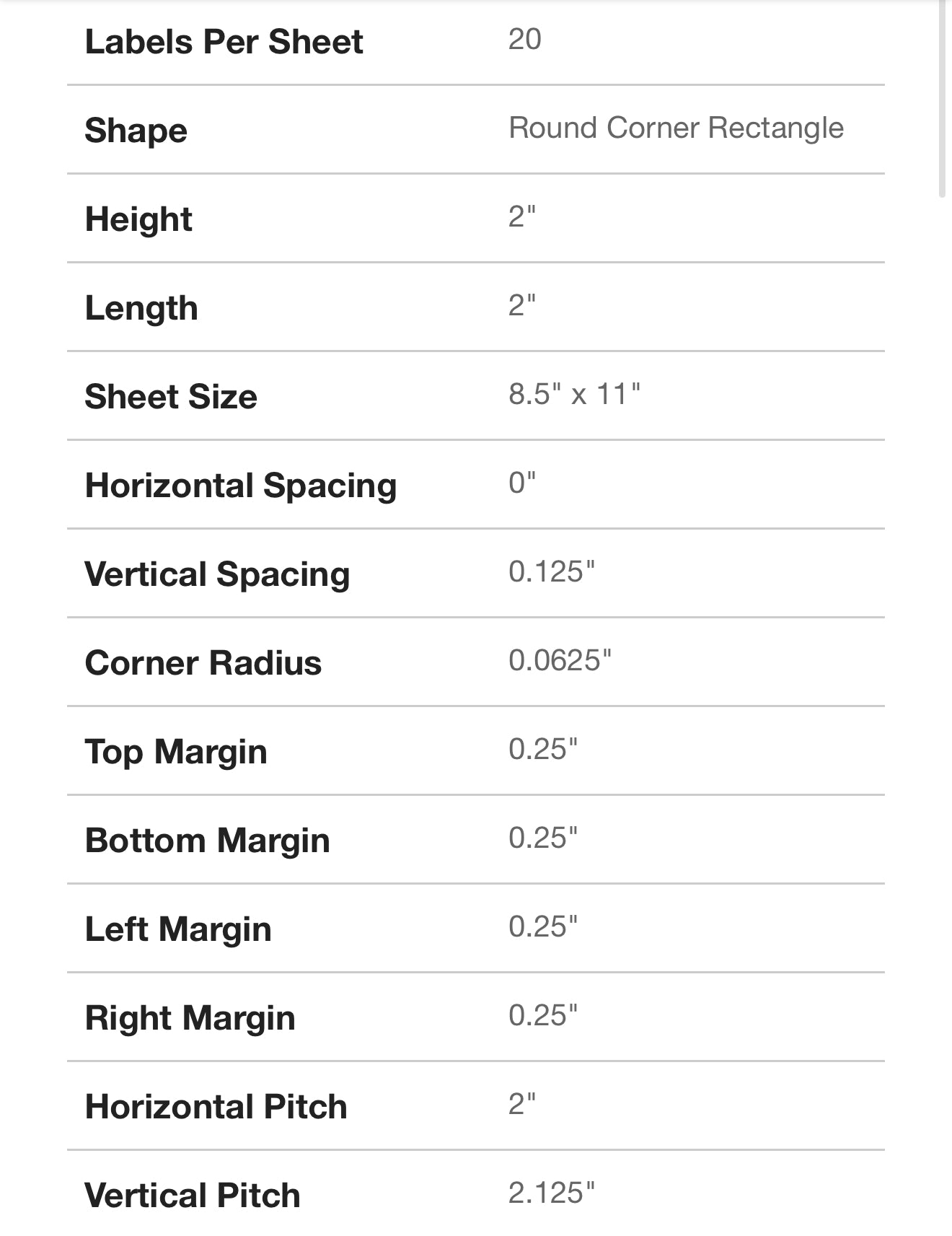Screen dimensions: 952x1236
Task: Click the Vertical Spacing label
Action: pyautogui.click(x=217, y=574)
